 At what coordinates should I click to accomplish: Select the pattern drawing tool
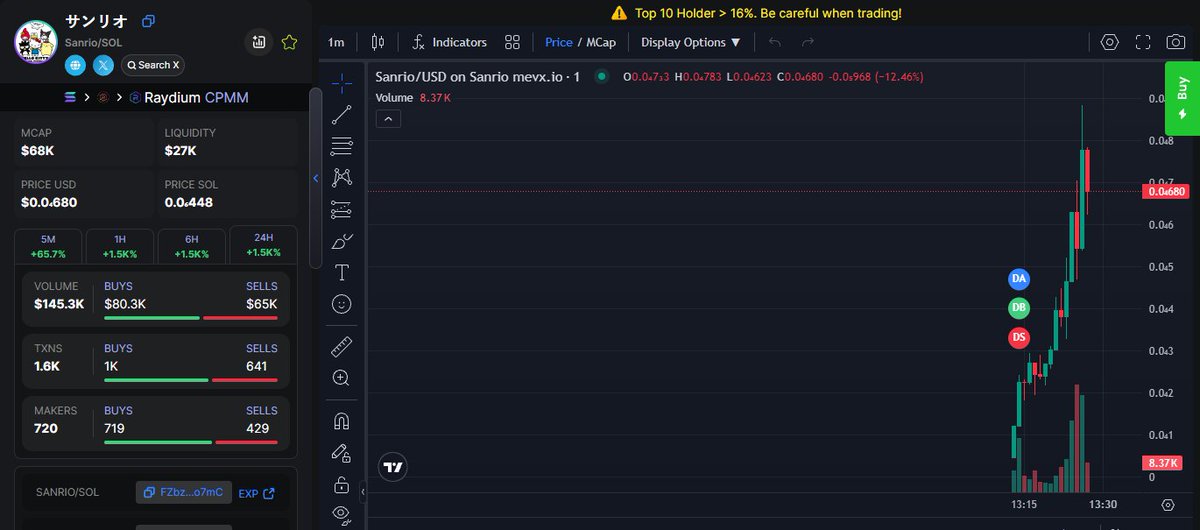pyautogui.click(x=341, y=177)
